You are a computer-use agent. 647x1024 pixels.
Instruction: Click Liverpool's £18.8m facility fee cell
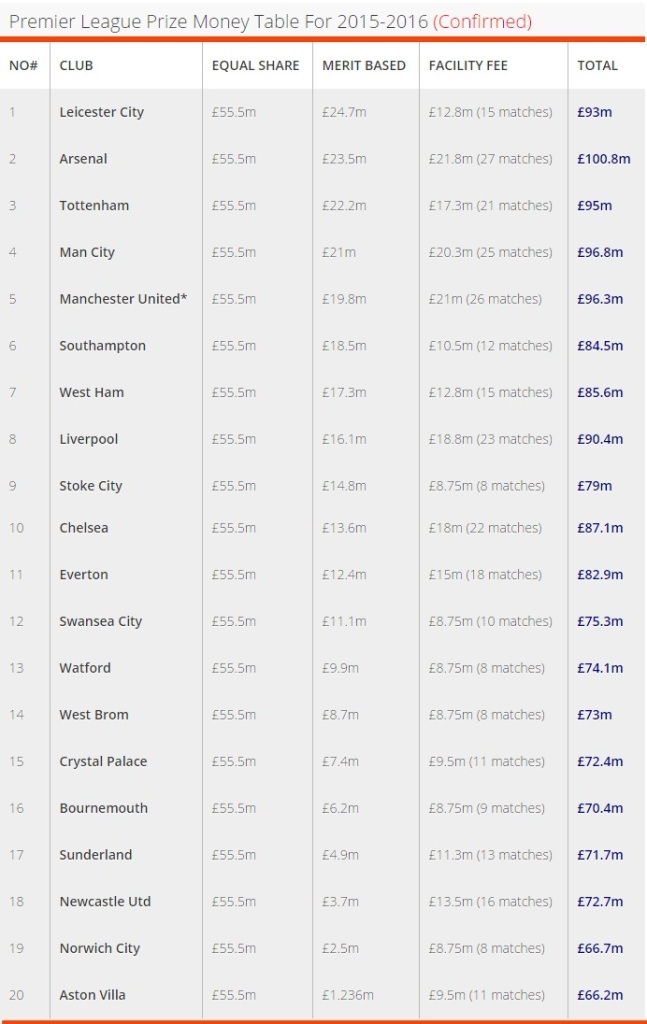tap(490, 440)
